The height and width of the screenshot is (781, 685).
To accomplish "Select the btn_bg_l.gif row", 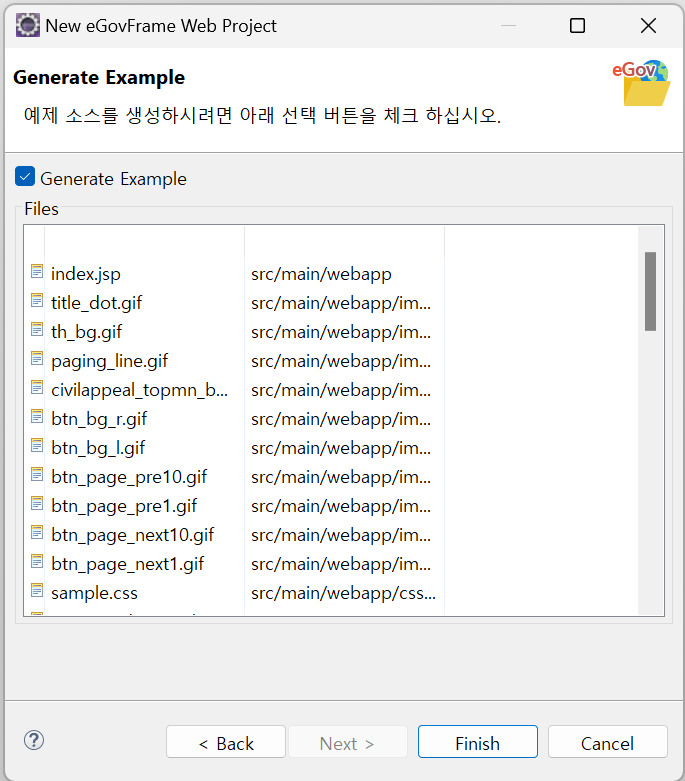I will [98, 448].
